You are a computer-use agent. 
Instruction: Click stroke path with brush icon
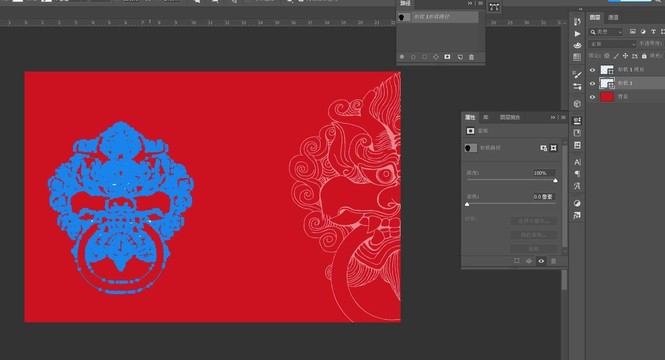coord(414,57)
